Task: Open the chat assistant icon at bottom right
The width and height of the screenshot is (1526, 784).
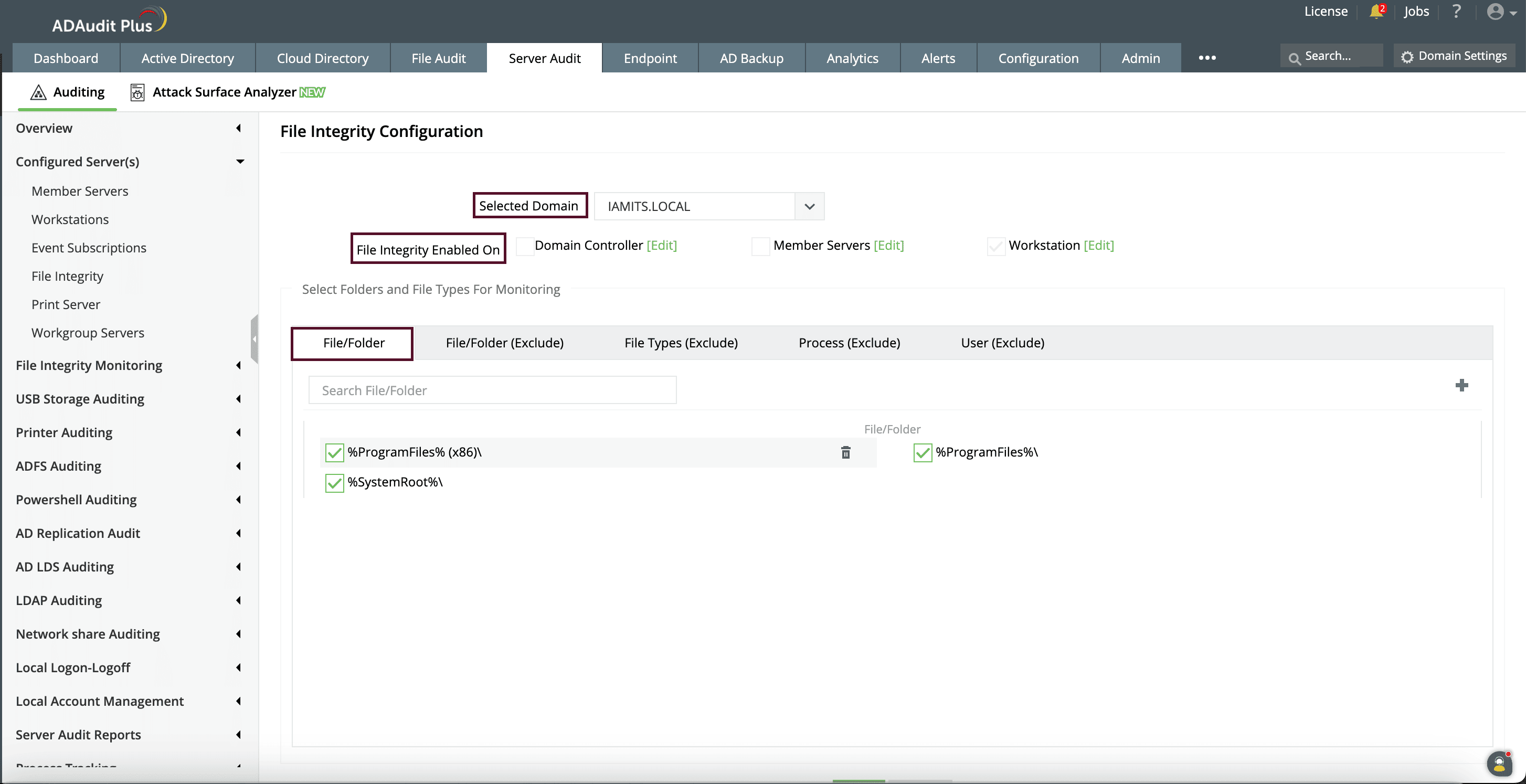Action: point(1499,764)
